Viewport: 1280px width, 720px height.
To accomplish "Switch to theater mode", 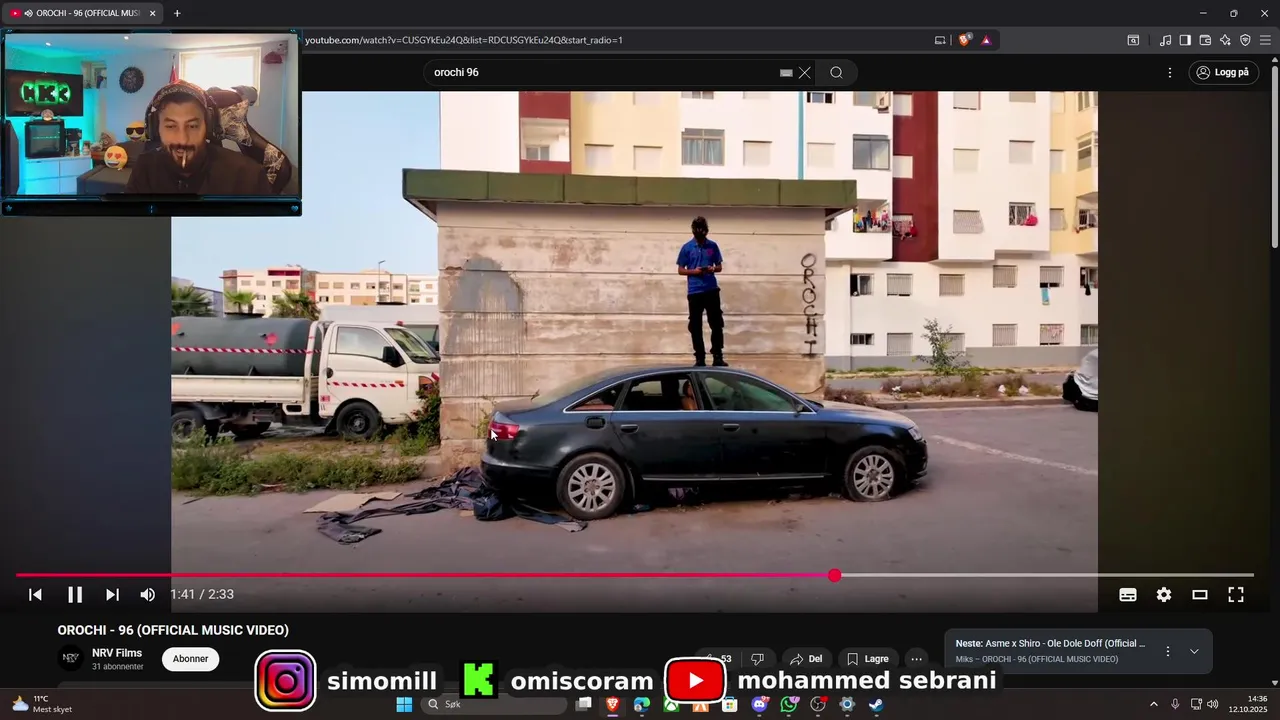I will click(1200, 594).
